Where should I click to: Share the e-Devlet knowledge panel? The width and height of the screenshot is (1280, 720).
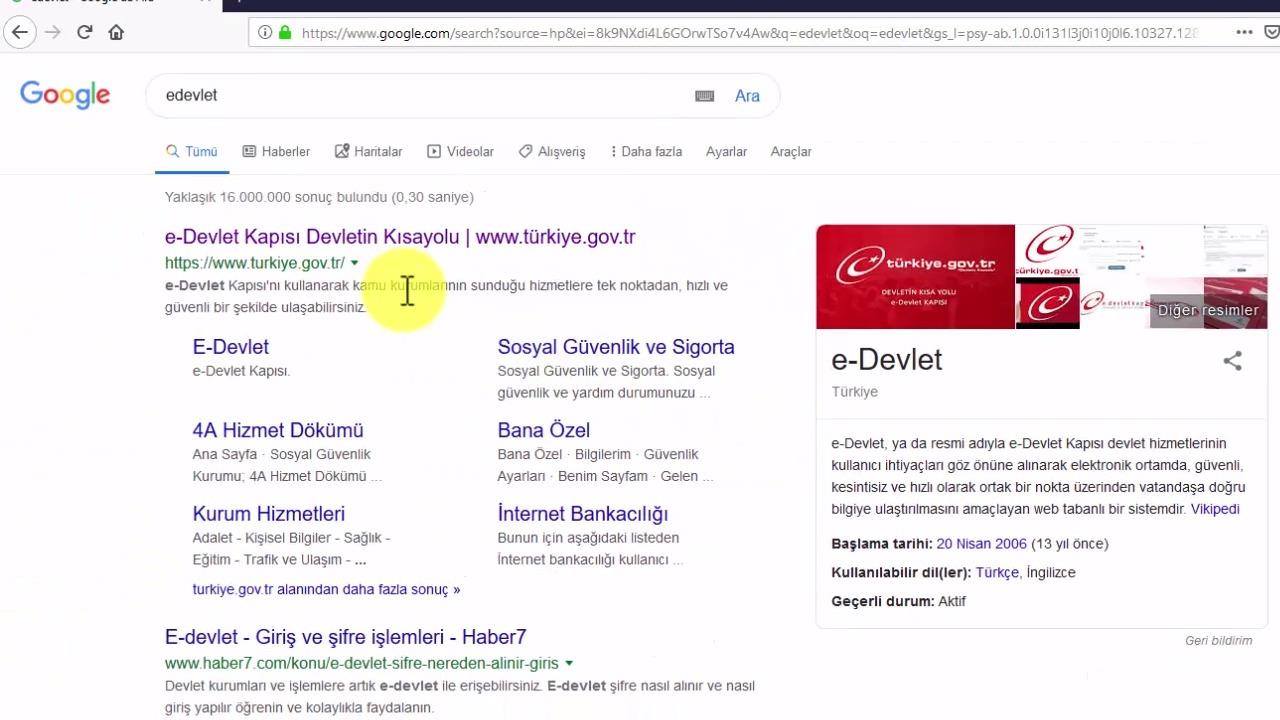coord(1232,361)
